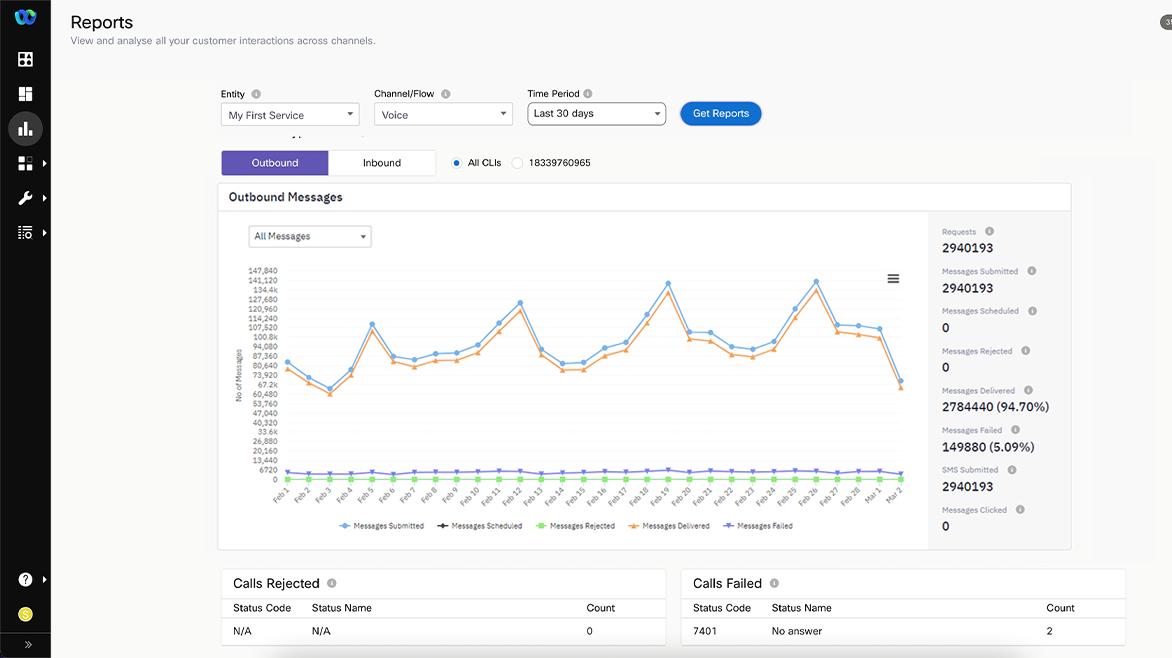This screenshot has width=1172, height=658.
Task: Open the Channel/Flow dropdown set to Voice
Action: point(442,115)
